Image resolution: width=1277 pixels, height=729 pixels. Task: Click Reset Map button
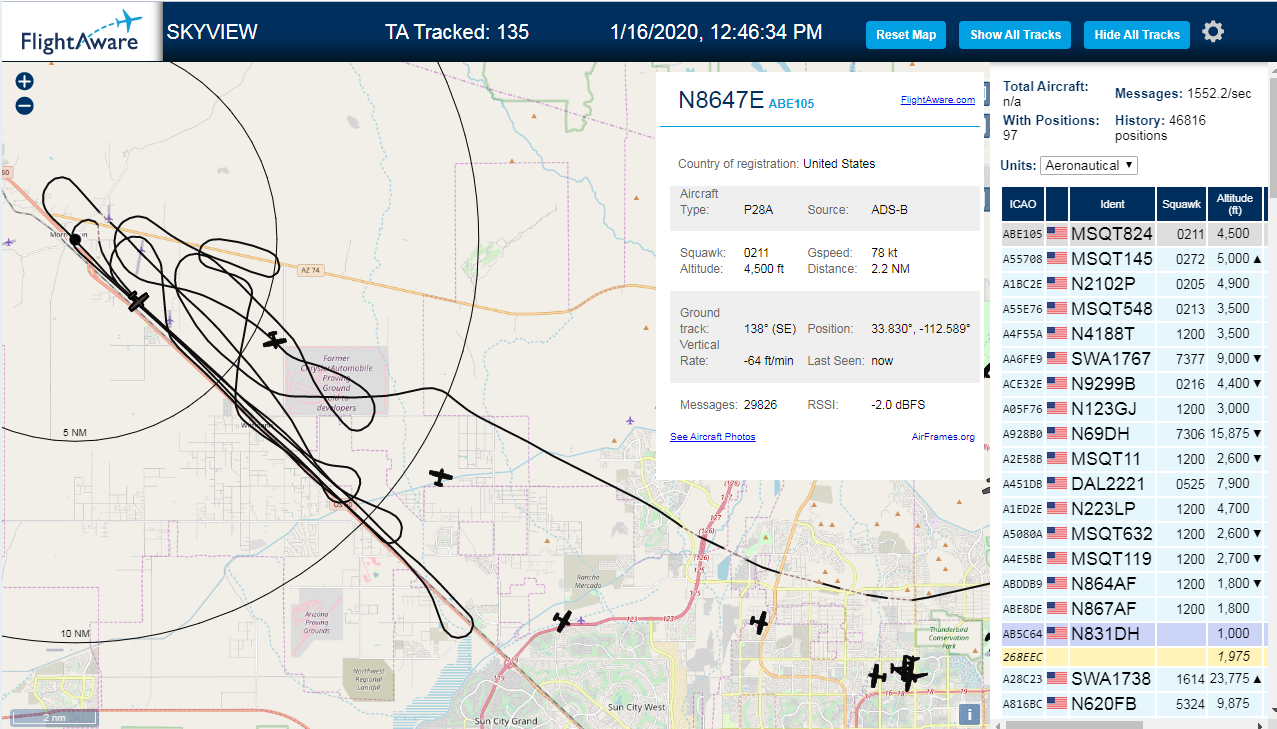(x=906, y=35)
